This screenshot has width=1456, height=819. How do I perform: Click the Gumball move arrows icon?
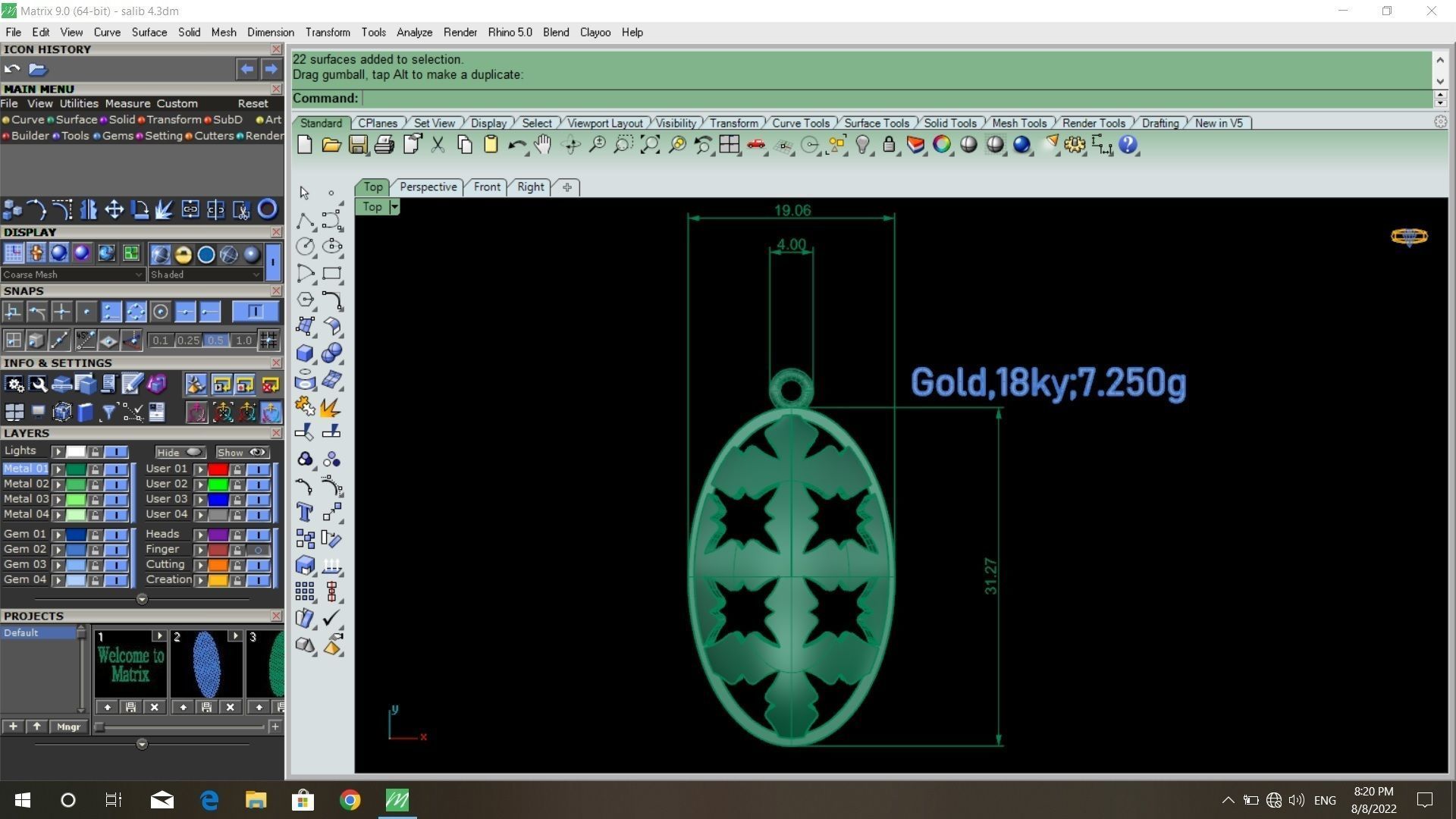coord(115,209)
